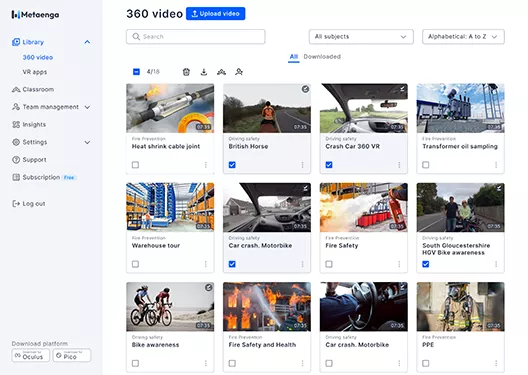Uncheck South Gloucestershire HGV Bike awareness checkbox

tap(426, 264)
